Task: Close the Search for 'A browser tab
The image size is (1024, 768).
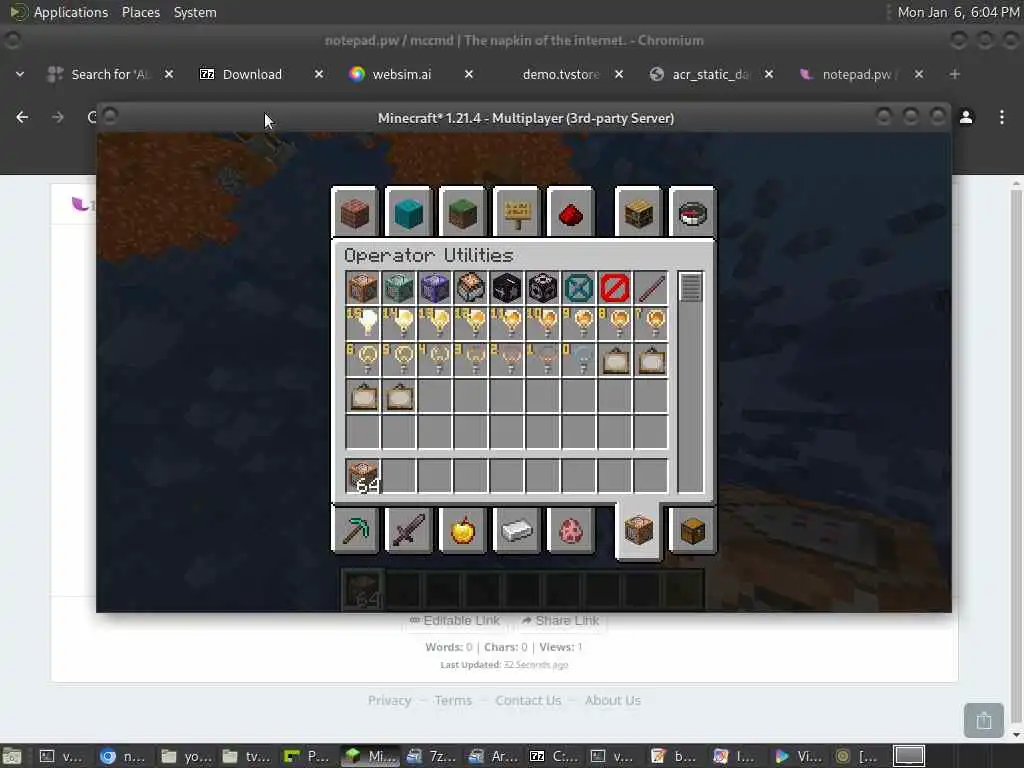Action: 168,74
